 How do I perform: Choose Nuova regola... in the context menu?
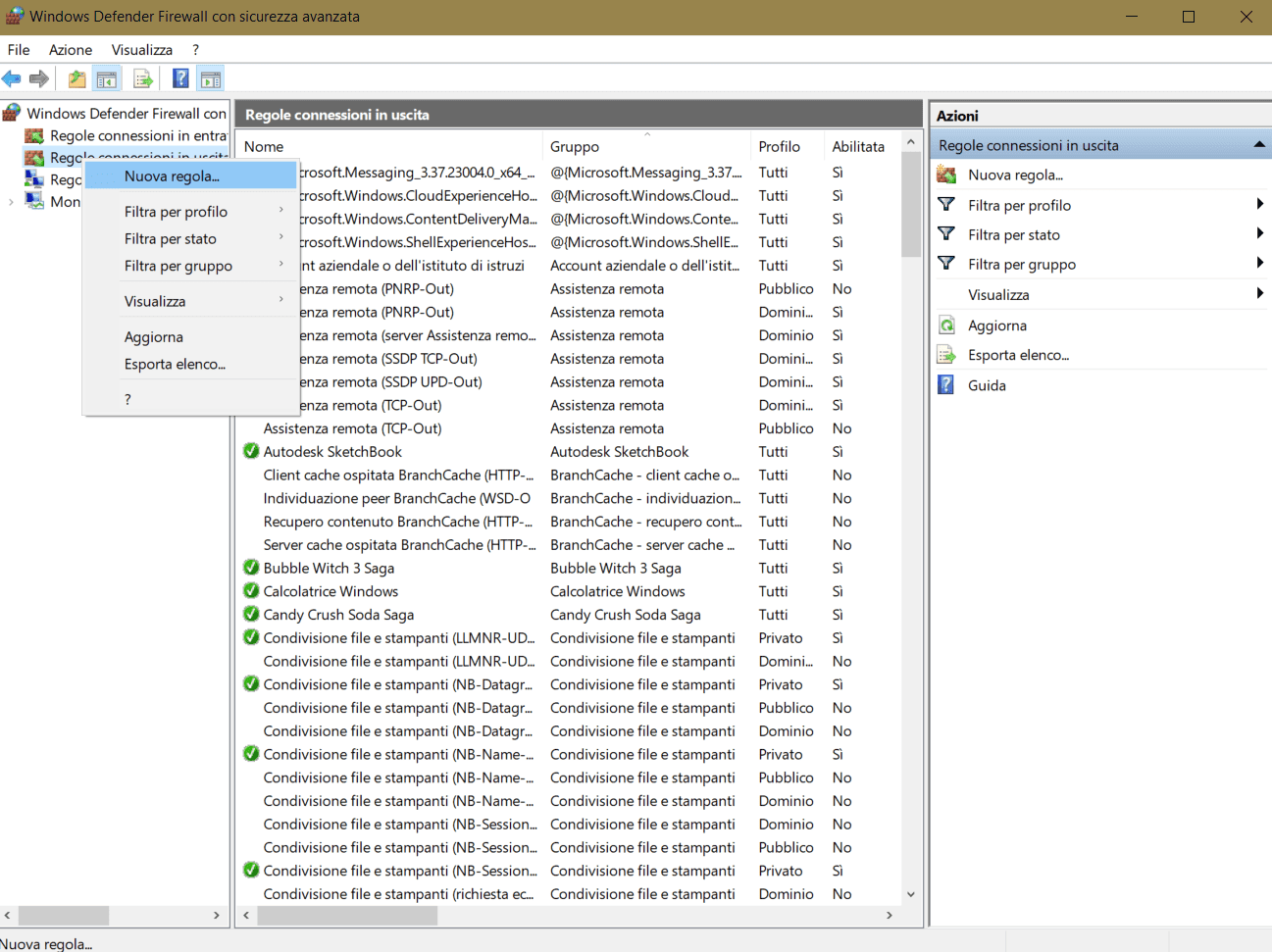[172, 176]
